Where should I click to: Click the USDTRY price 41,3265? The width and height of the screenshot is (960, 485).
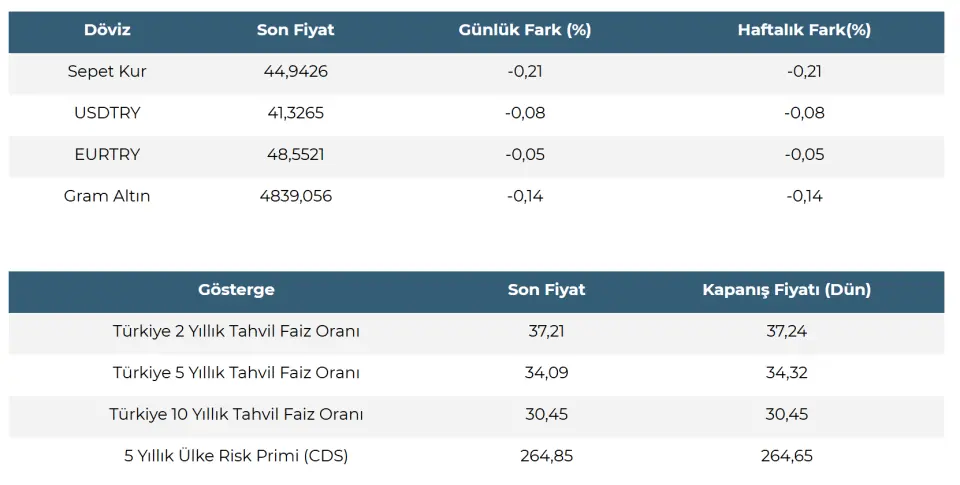[x=296, y=113]
